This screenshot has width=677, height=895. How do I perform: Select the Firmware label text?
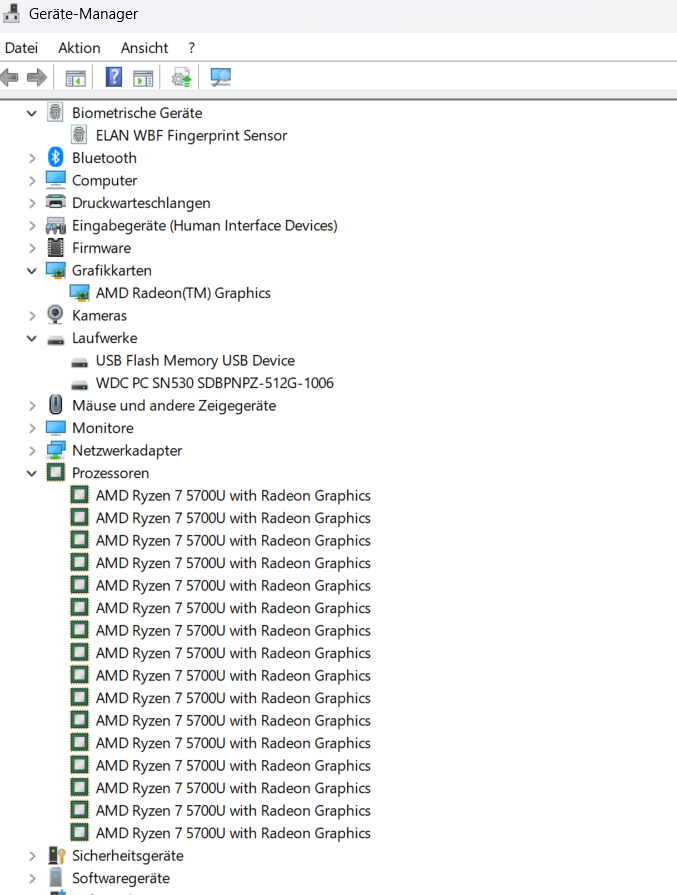102,248
